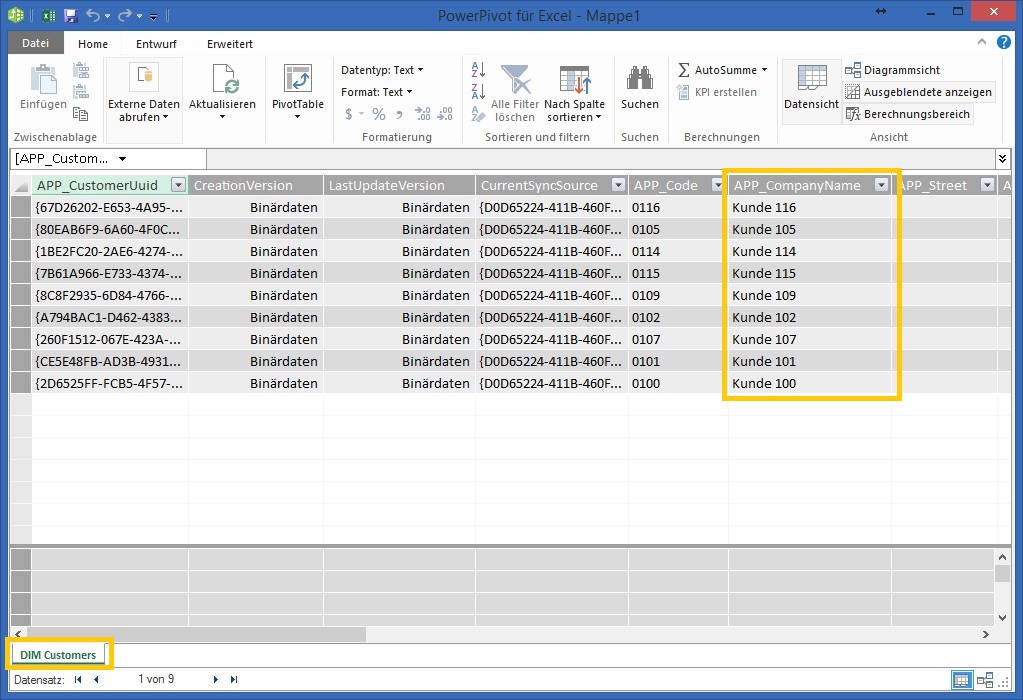This screenshot has height=700, width=1023.
Task: Go to next record in navigator
Action: point(215,680)
